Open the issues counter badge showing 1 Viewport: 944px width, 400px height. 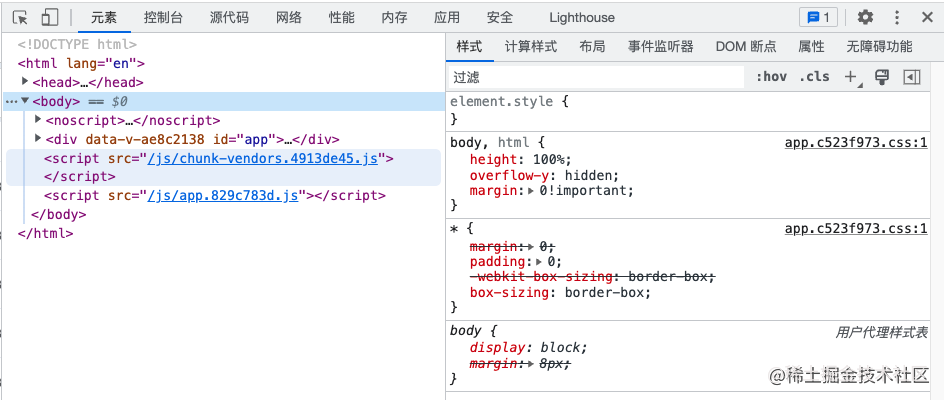coord(818,17)
